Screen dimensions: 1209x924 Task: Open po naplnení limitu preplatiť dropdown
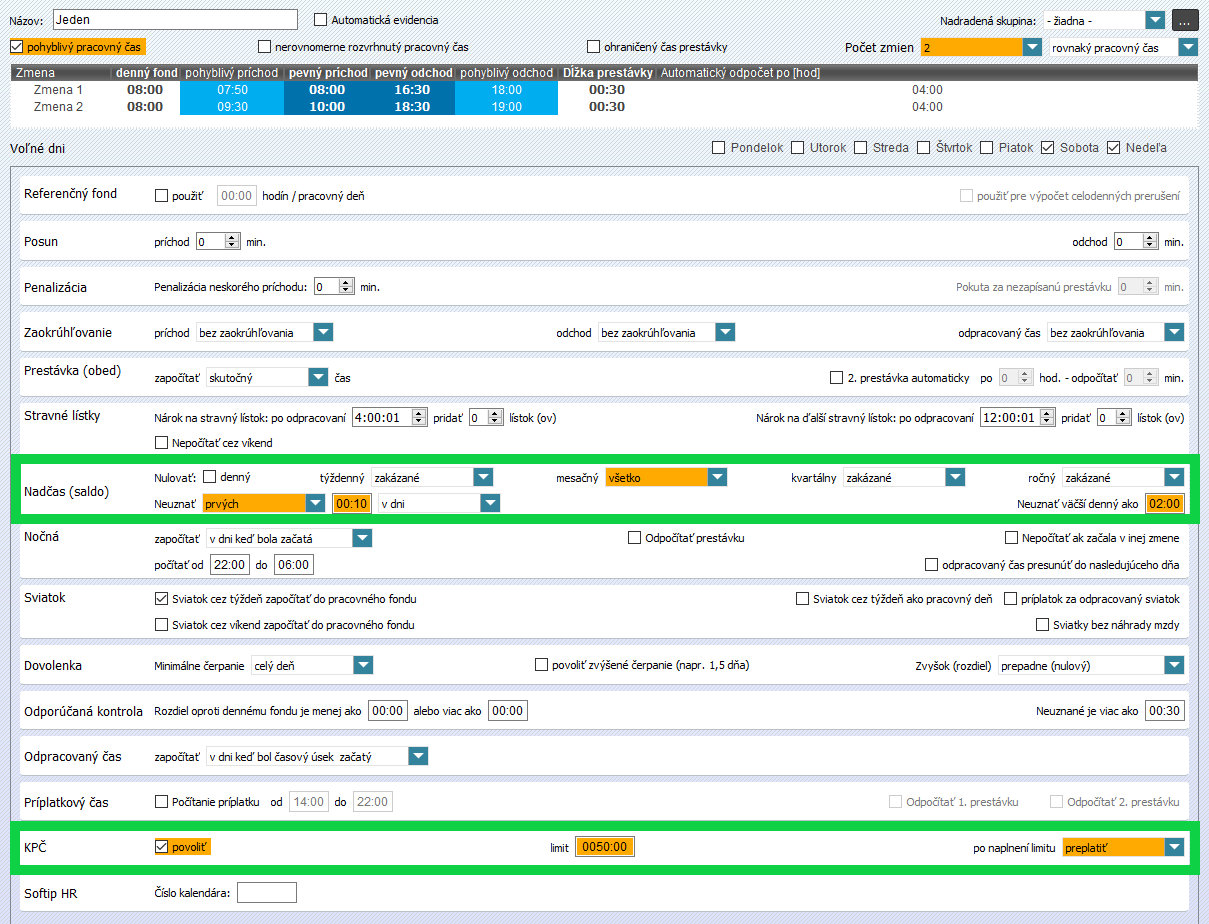coord(1174,847)
